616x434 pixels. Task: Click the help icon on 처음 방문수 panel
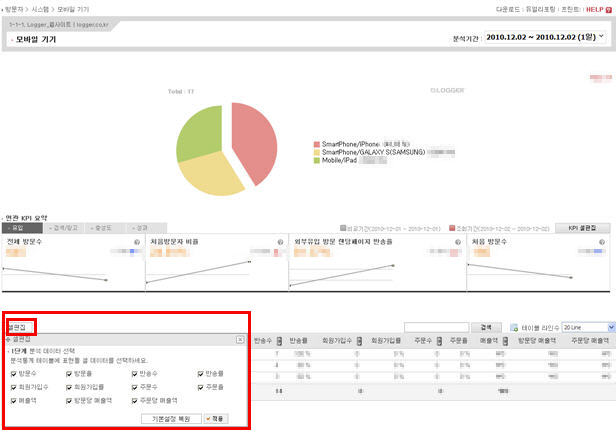point(604,242)
